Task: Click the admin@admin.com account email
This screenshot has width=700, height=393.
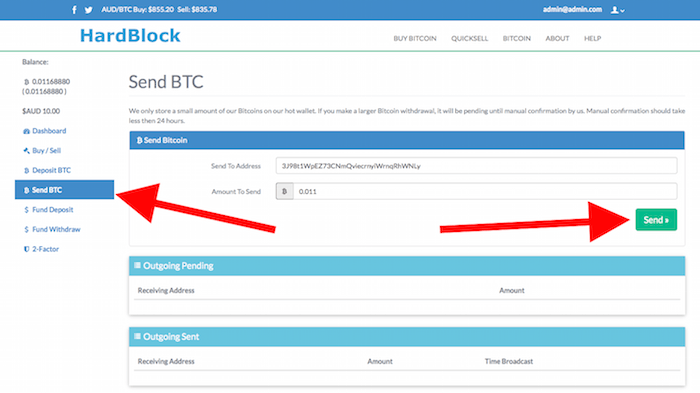Action: click(572, 9)
